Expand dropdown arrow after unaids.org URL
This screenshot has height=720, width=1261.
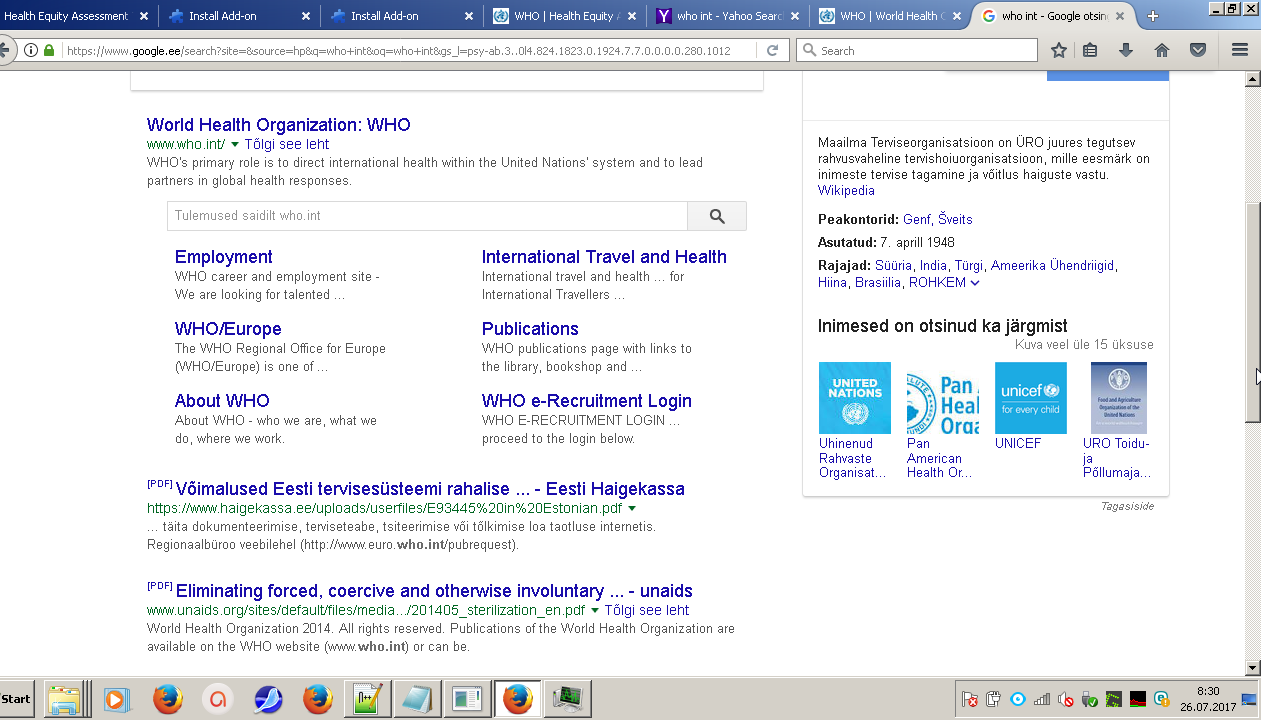point(595,611)
